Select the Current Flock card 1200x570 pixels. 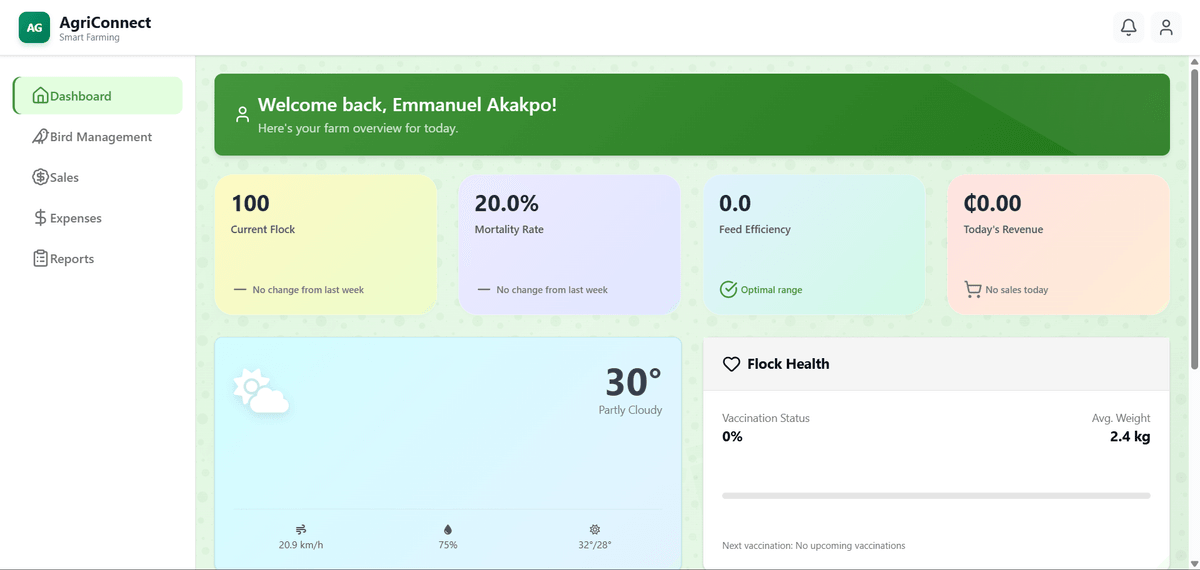coord(326,245)
